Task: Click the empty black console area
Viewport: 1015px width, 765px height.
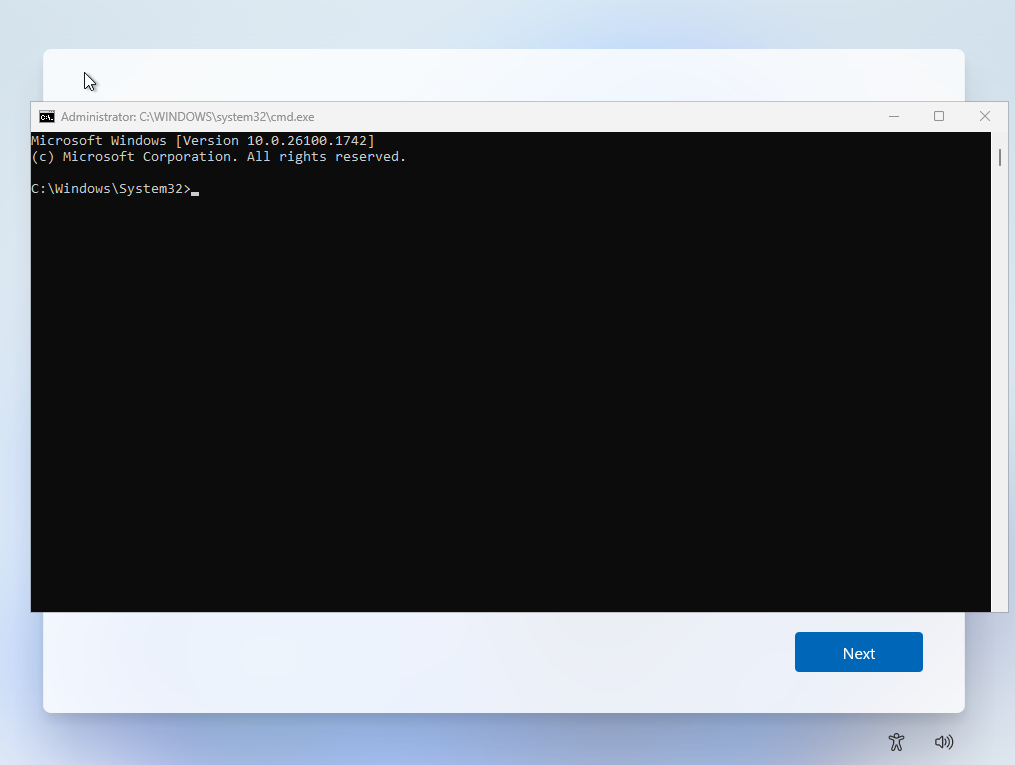Action: pos(500,400)
